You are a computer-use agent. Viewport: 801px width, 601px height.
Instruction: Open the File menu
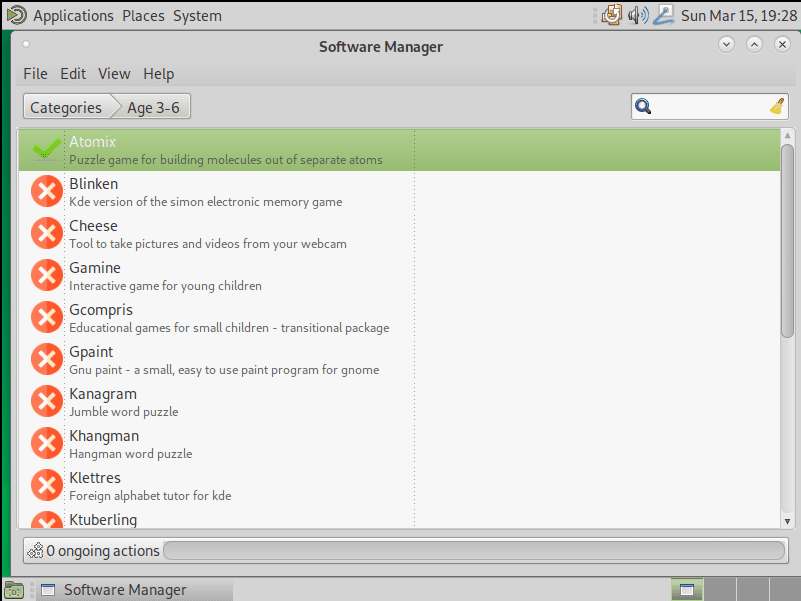click(x=35, y=74)
